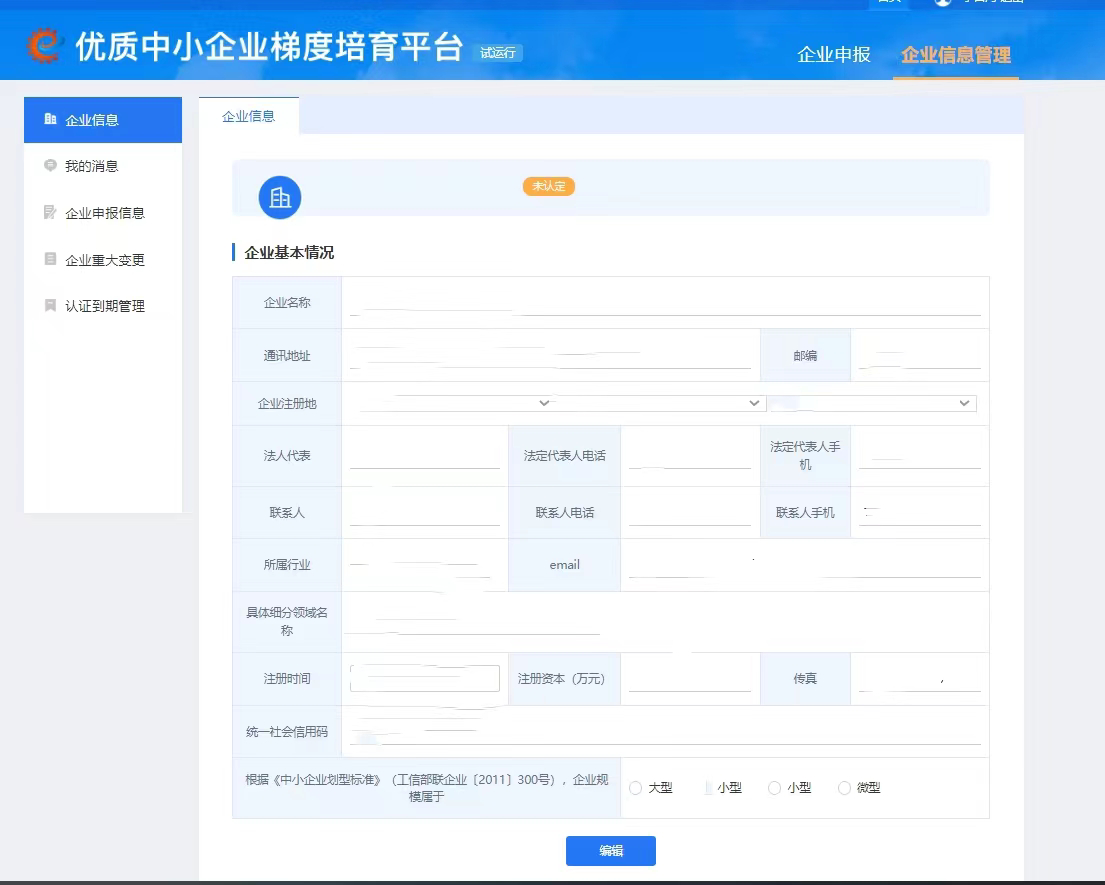The width and height of the screenshot is (1105, 885).
Task: Choose the 小型 radio button beside 微型
Action: coord(774,788)
